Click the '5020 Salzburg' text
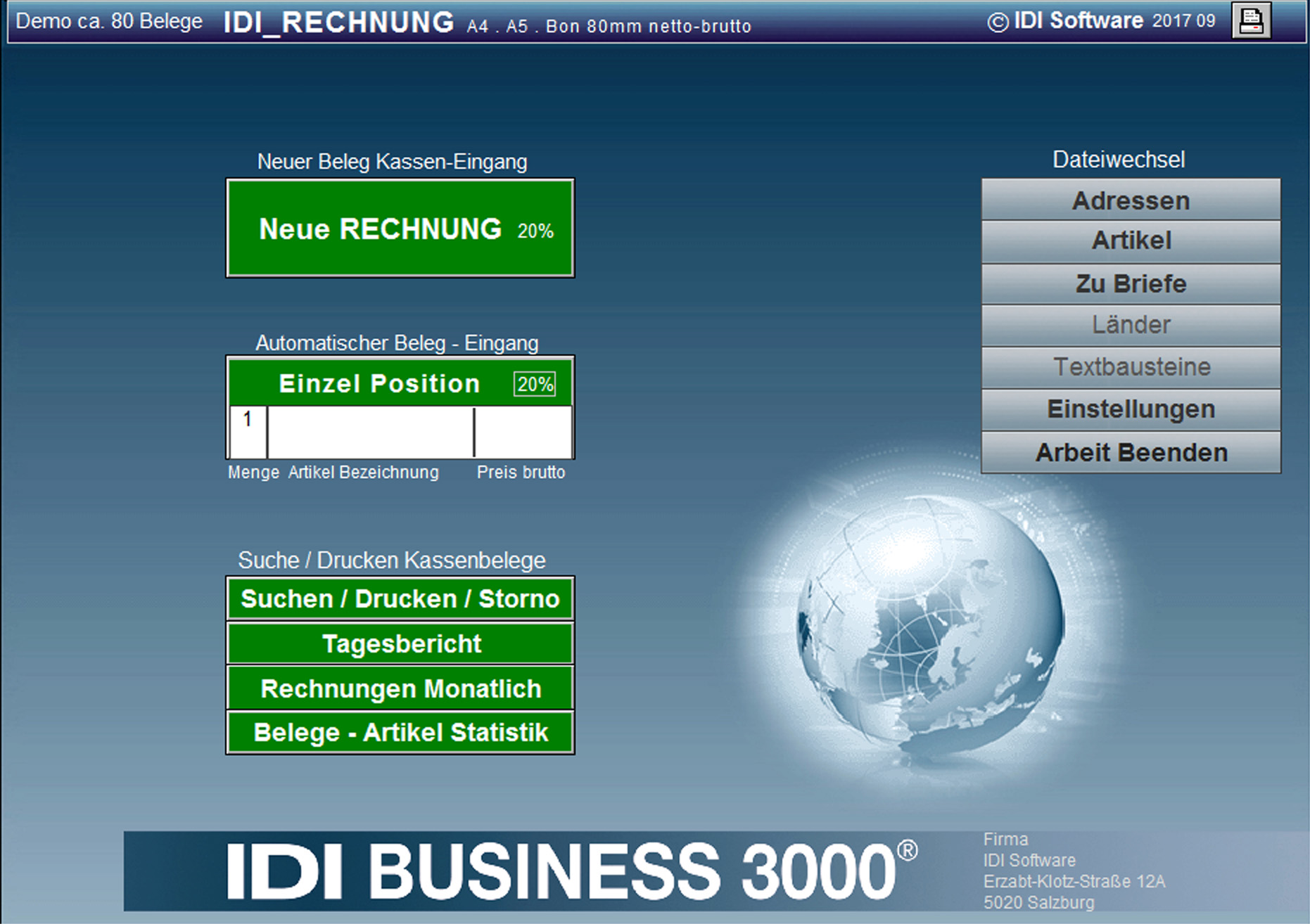This screenshot has width=1310, height=924. click(x=1038, y=902)
